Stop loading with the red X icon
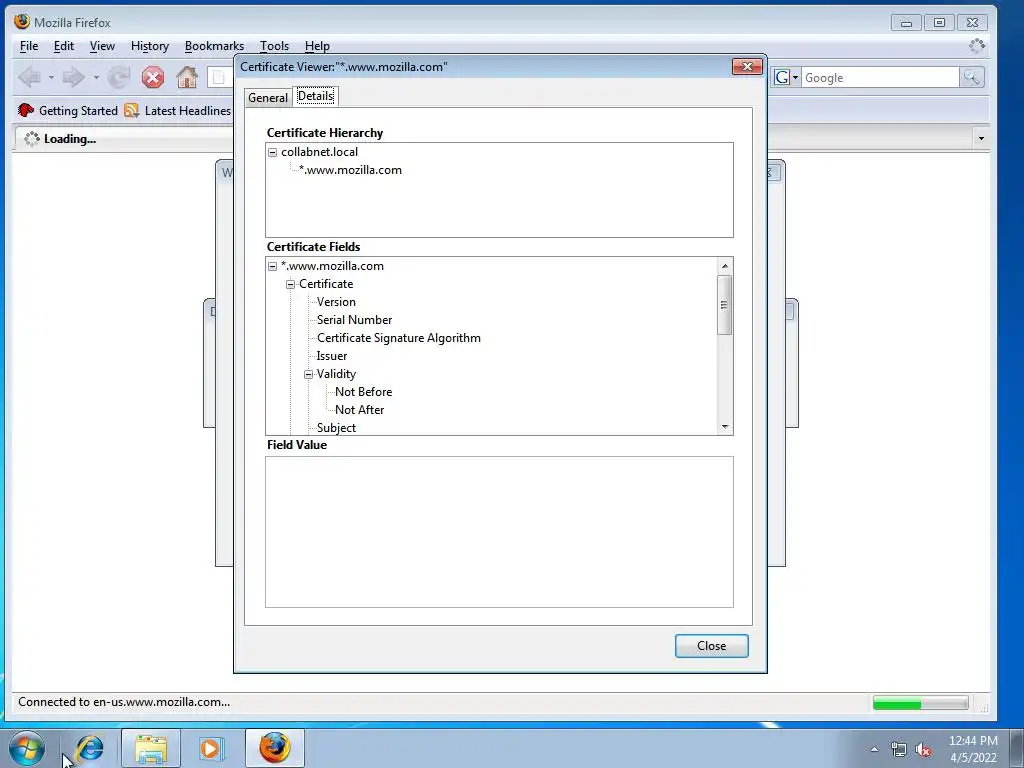1024x768 pixels. [x=153, y=78]
